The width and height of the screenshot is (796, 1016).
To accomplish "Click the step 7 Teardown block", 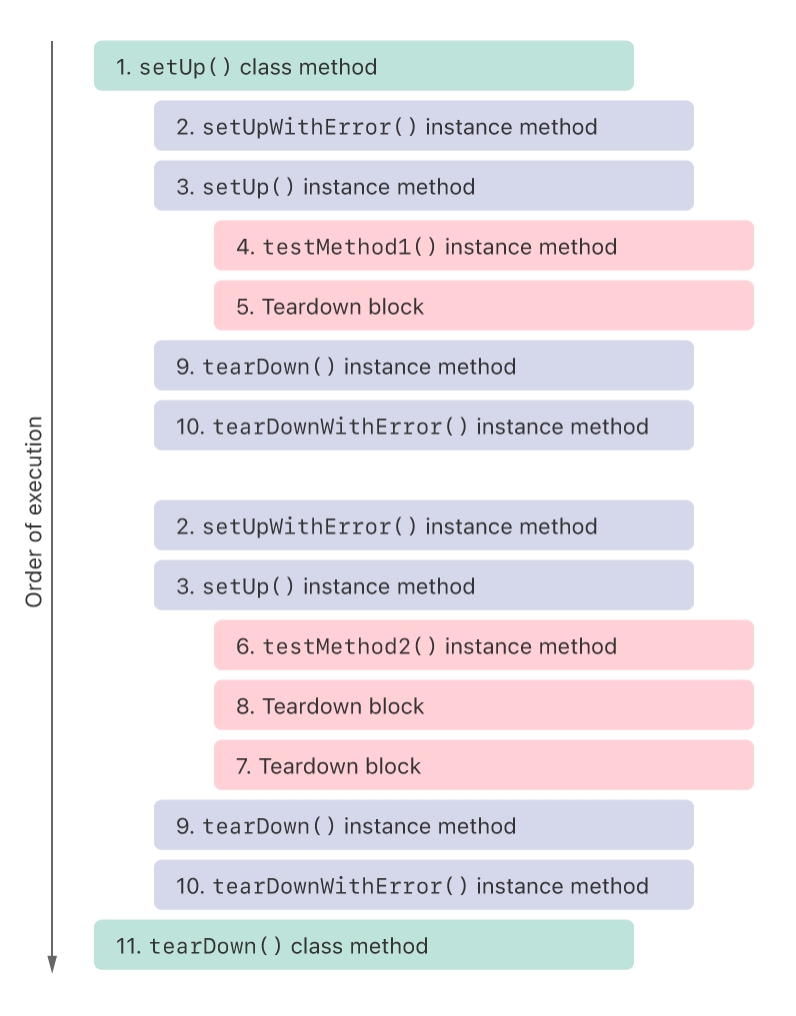I will 484,766.
